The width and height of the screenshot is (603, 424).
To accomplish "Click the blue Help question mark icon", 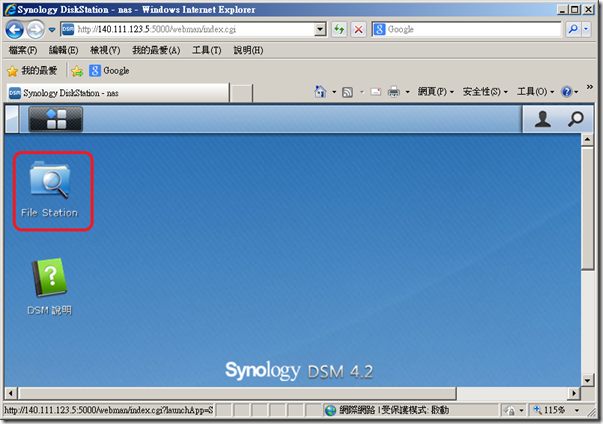I will tap(566, 92).
